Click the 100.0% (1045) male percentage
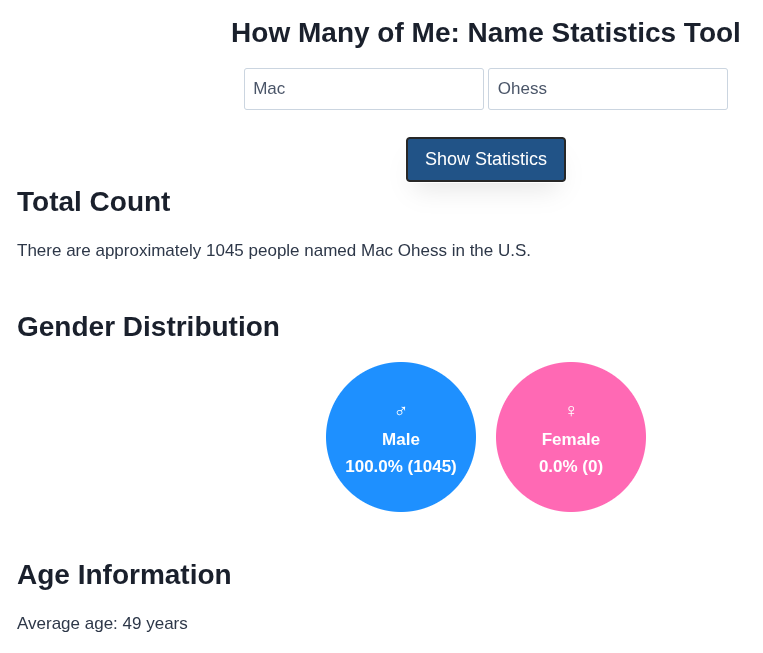 point(401,467)
